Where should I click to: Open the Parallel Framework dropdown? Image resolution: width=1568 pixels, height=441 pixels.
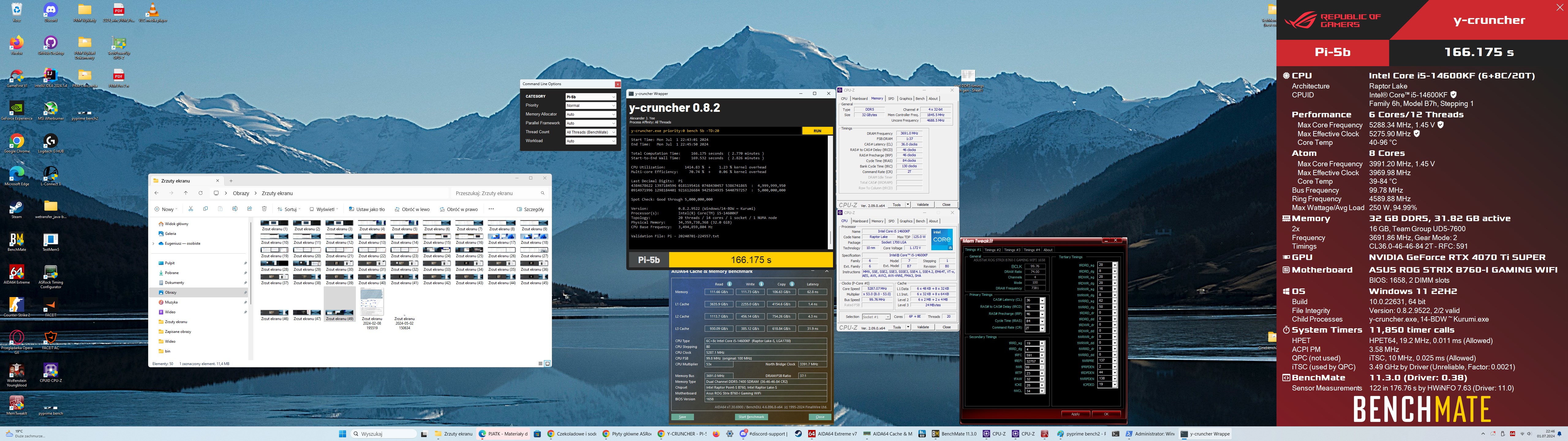[x=590, y=123]
